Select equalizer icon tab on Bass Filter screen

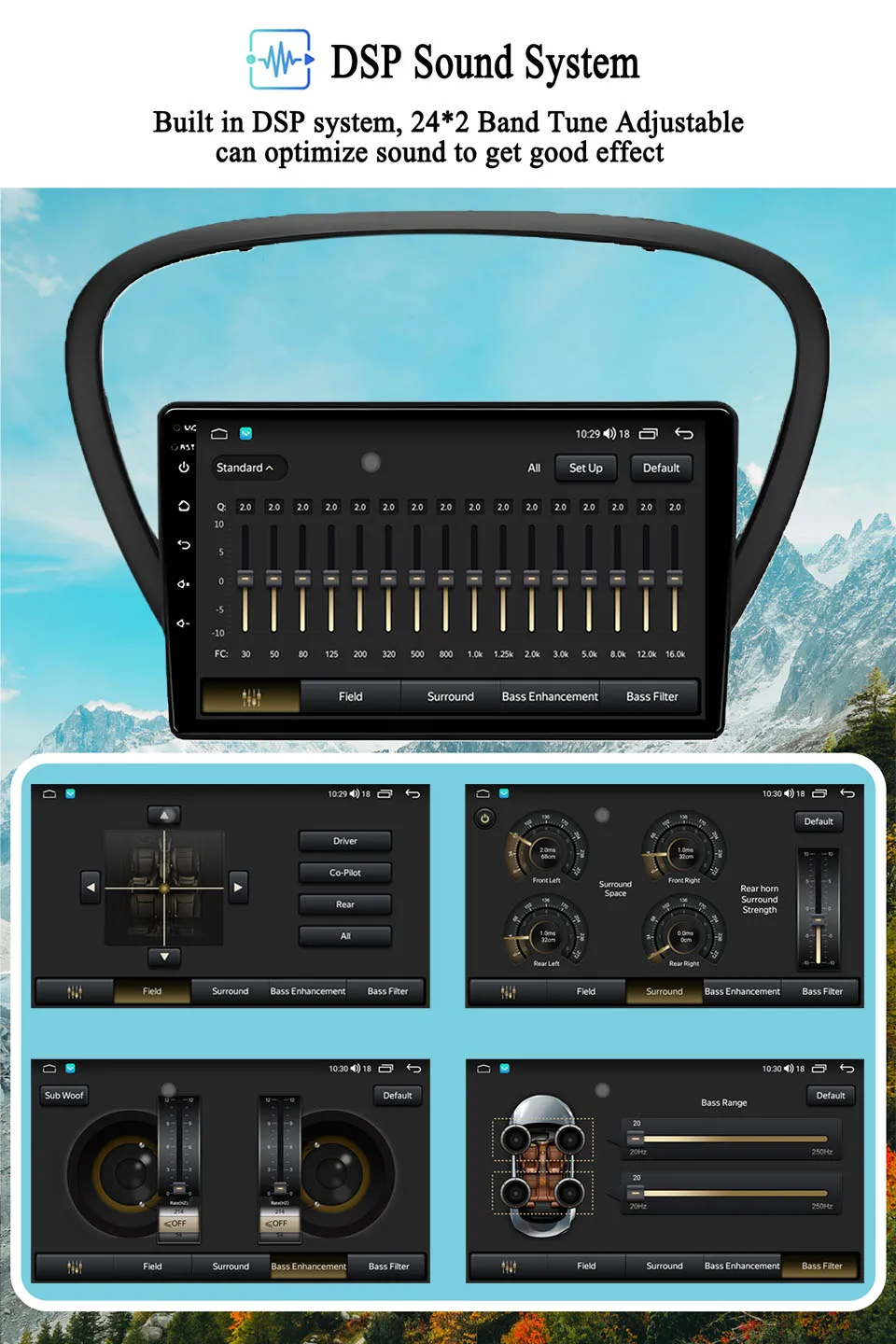point(509,1267)
